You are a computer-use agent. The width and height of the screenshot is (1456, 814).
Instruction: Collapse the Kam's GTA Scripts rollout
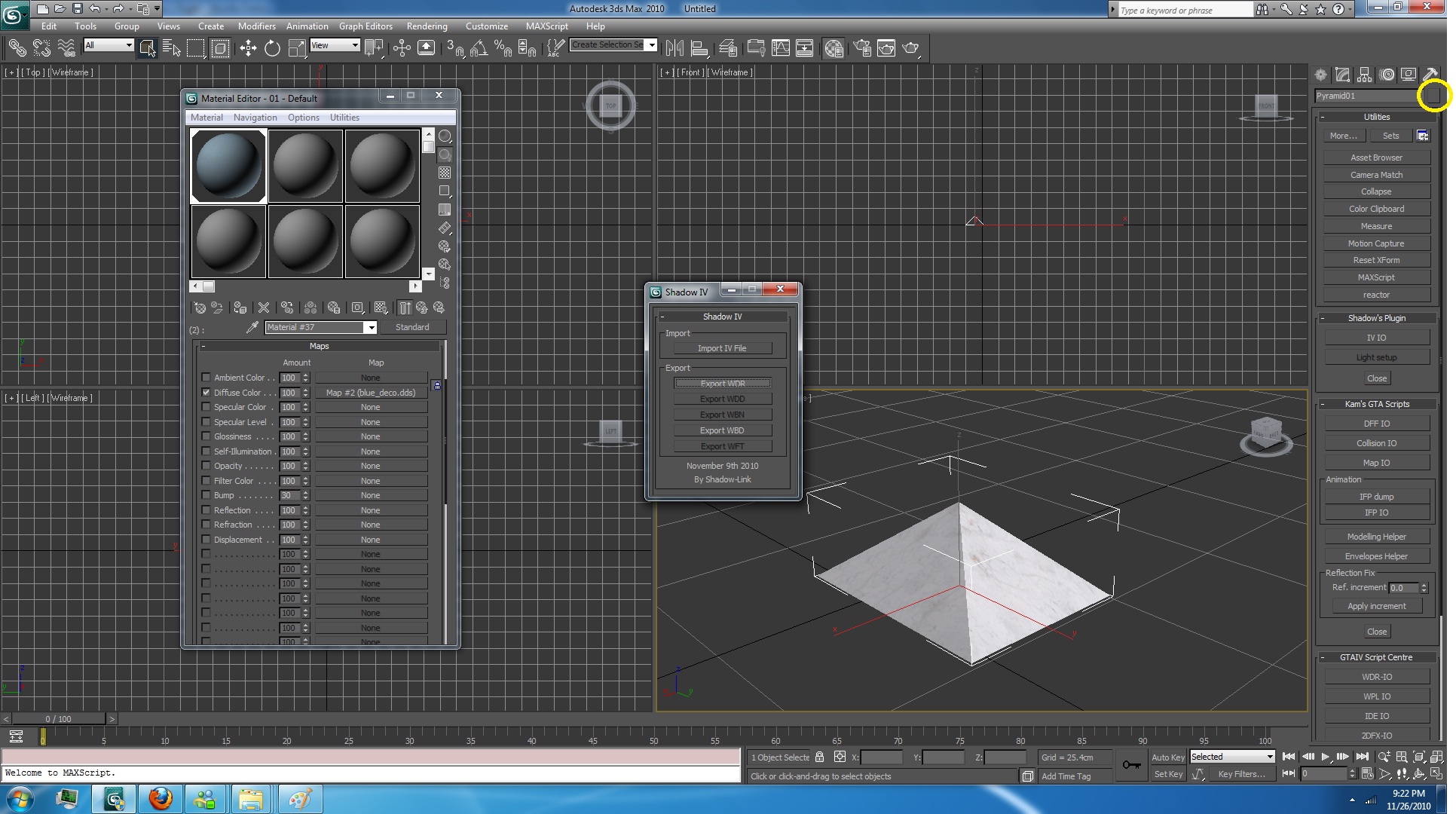pyautogui.click(x=1376, y=404)
